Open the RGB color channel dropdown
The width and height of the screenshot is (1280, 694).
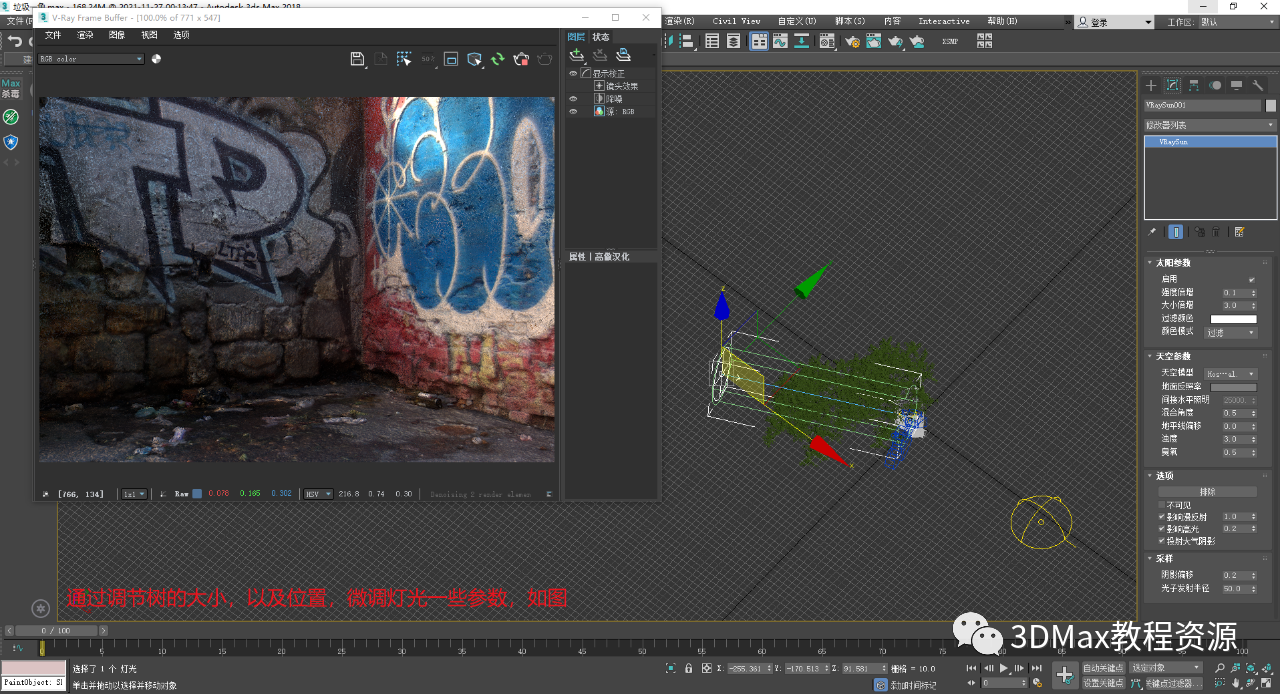point(91,59)
